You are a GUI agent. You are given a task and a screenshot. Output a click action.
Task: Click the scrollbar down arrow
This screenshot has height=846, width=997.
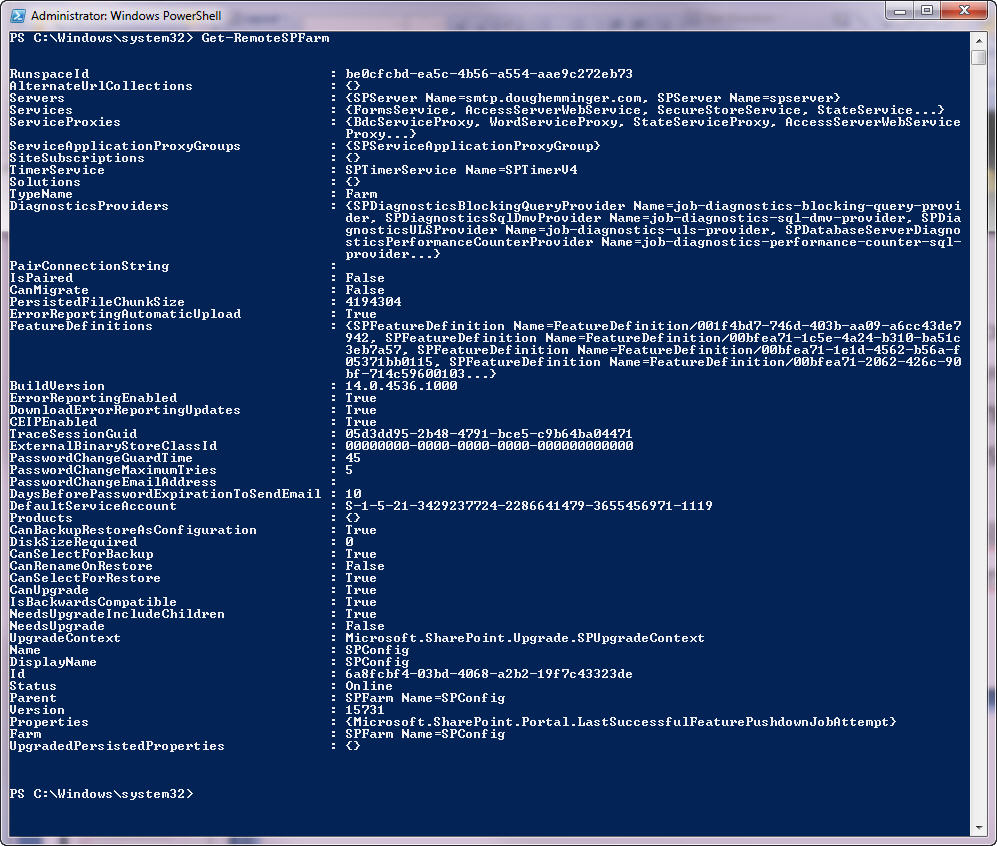point(979,828)
